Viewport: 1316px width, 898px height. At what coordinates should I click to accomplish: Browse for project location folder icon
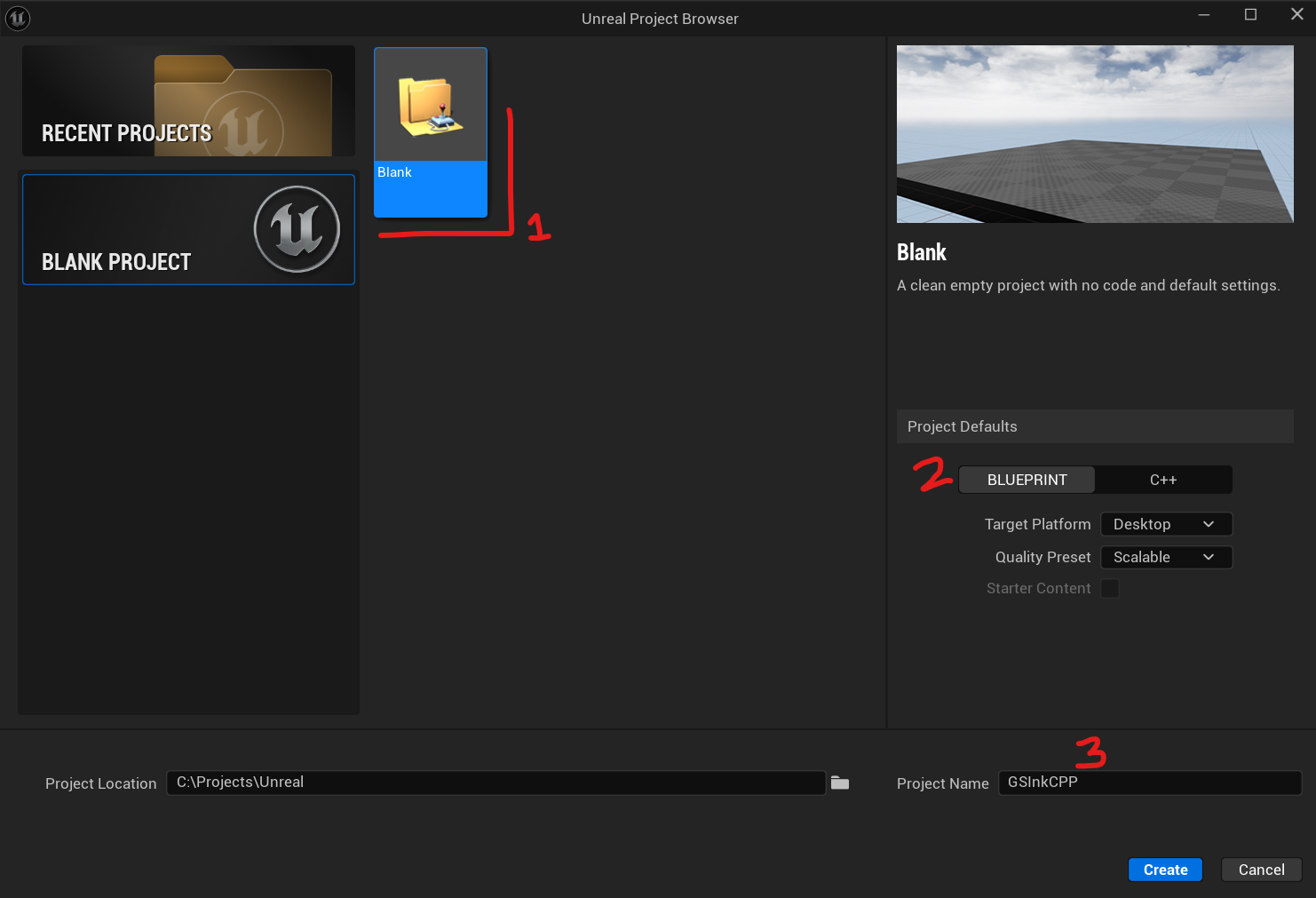840,783
